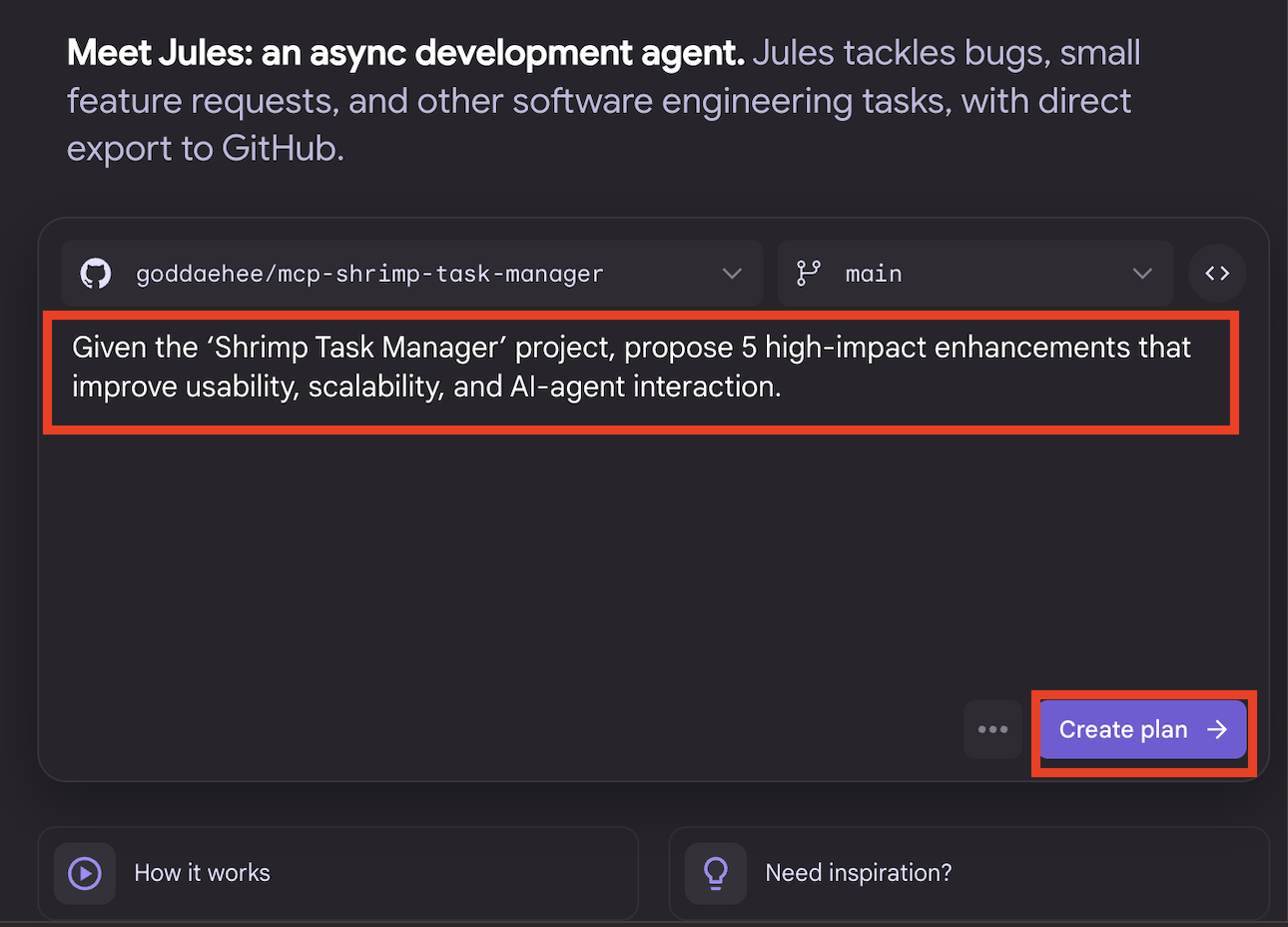The height and width of the screenshot is (927, 1288).
Task: Open the goddaehee/mcp-shrimp-task-manager repository dropdown
Action: pos(411,273)
